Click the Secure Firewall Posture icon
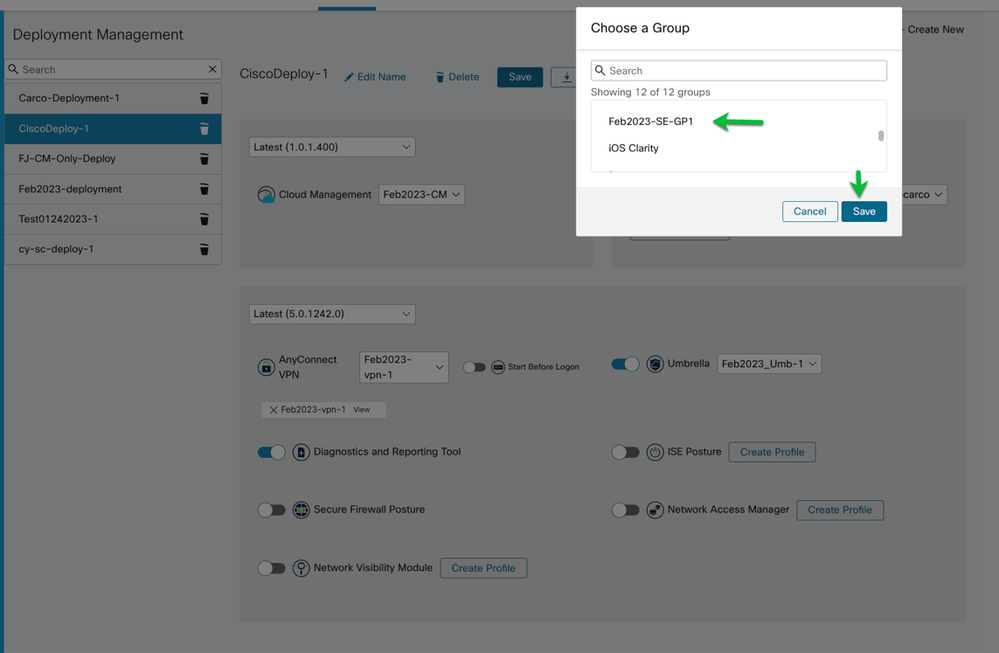The width and height of the screenshot is (999, 653). tap(301, 510)
